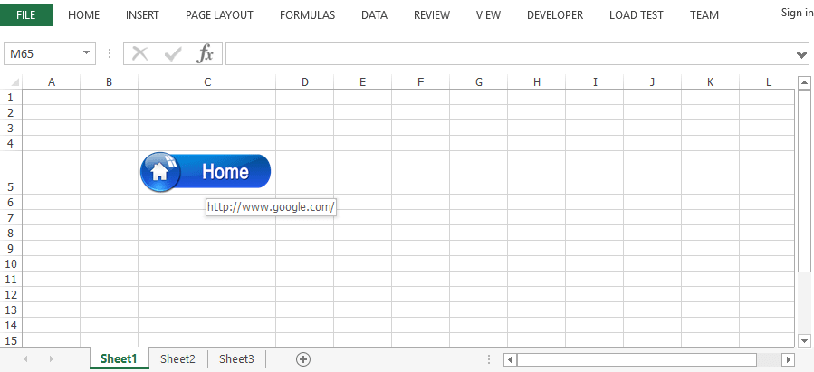Open the PAGE LAYOUT tab
Viewport: 814px width, 372px height.
220,15
